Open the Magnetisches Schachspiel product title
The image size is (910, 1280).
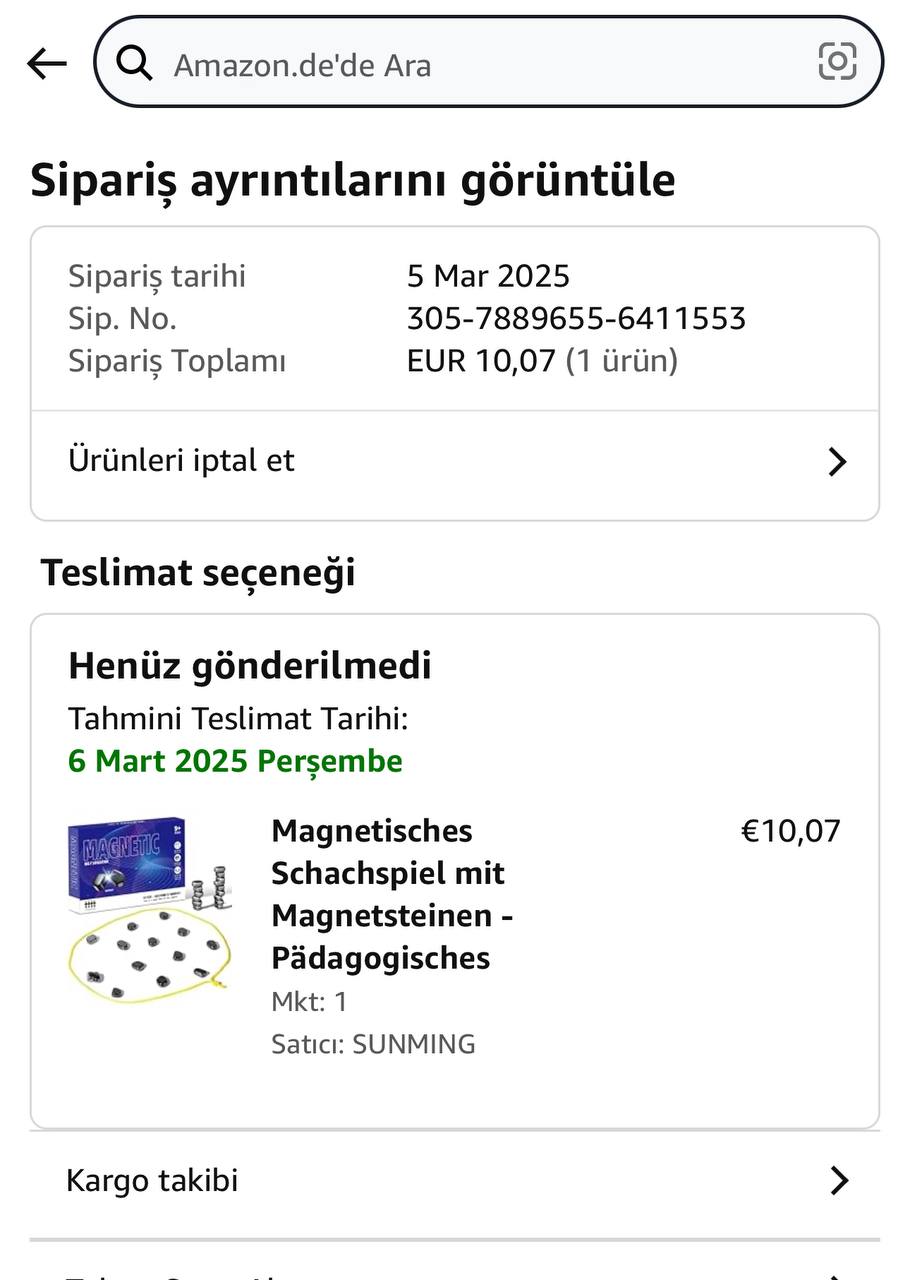[392, 894]
